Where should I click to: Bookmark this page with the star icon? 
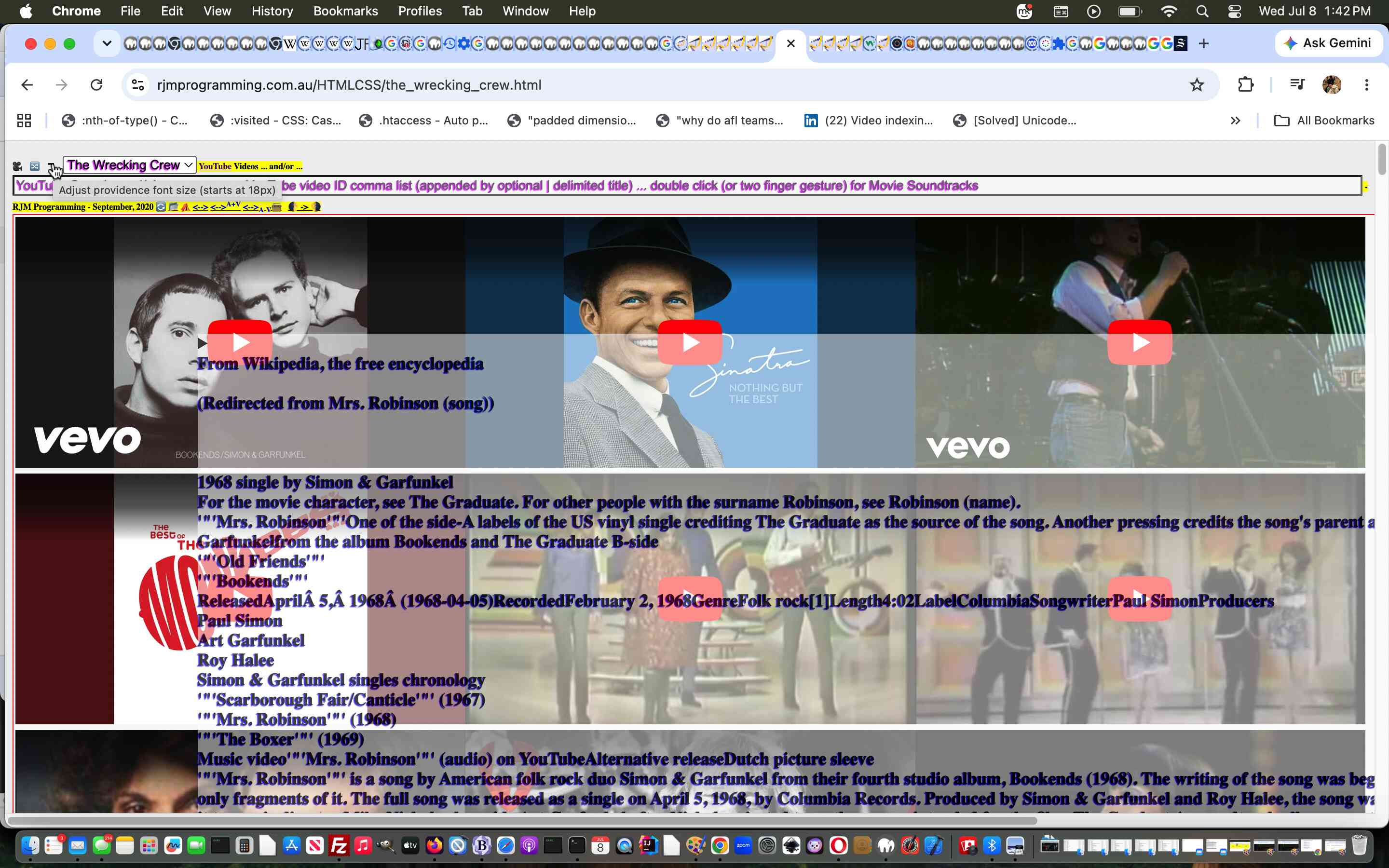[x=1197, y=85]
